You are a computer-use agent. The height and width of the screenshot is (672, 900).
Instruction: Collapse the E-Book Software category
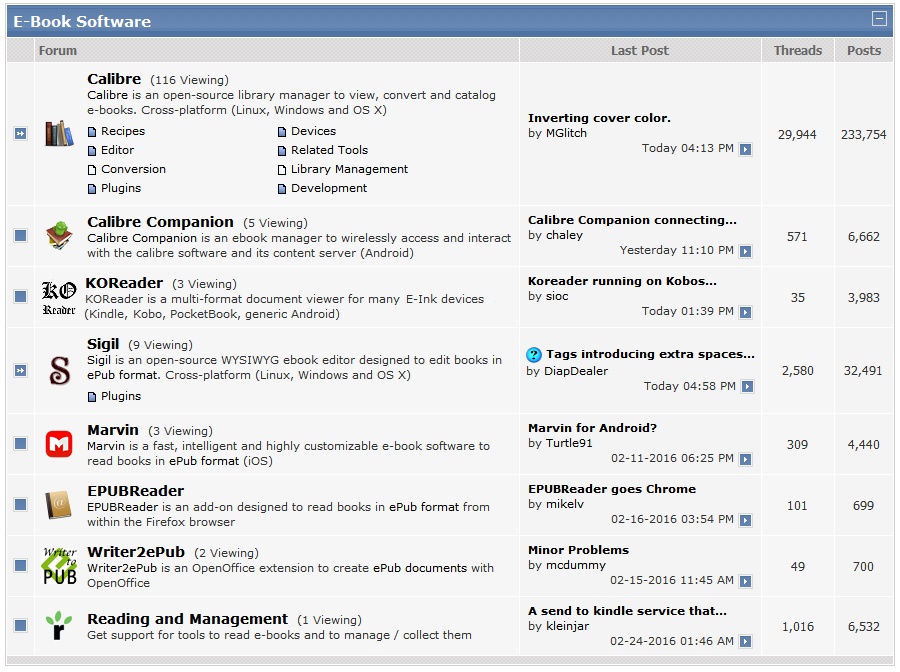coord(879,19)
